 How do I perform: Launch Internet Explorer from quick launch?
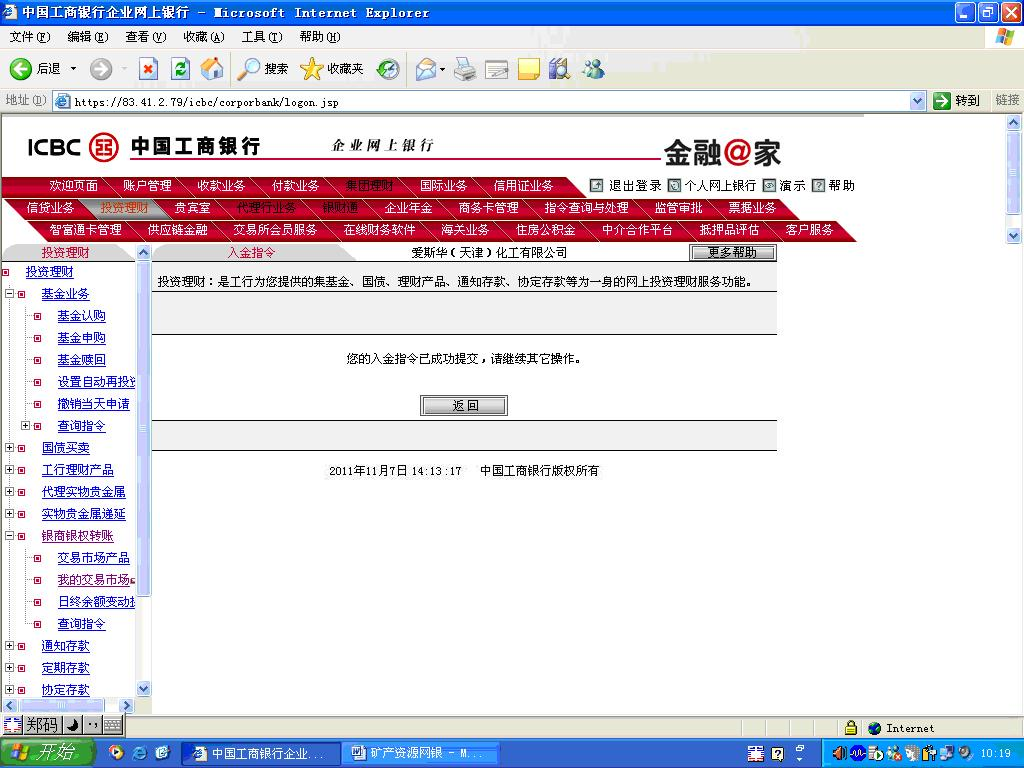(x=139, y=753)
